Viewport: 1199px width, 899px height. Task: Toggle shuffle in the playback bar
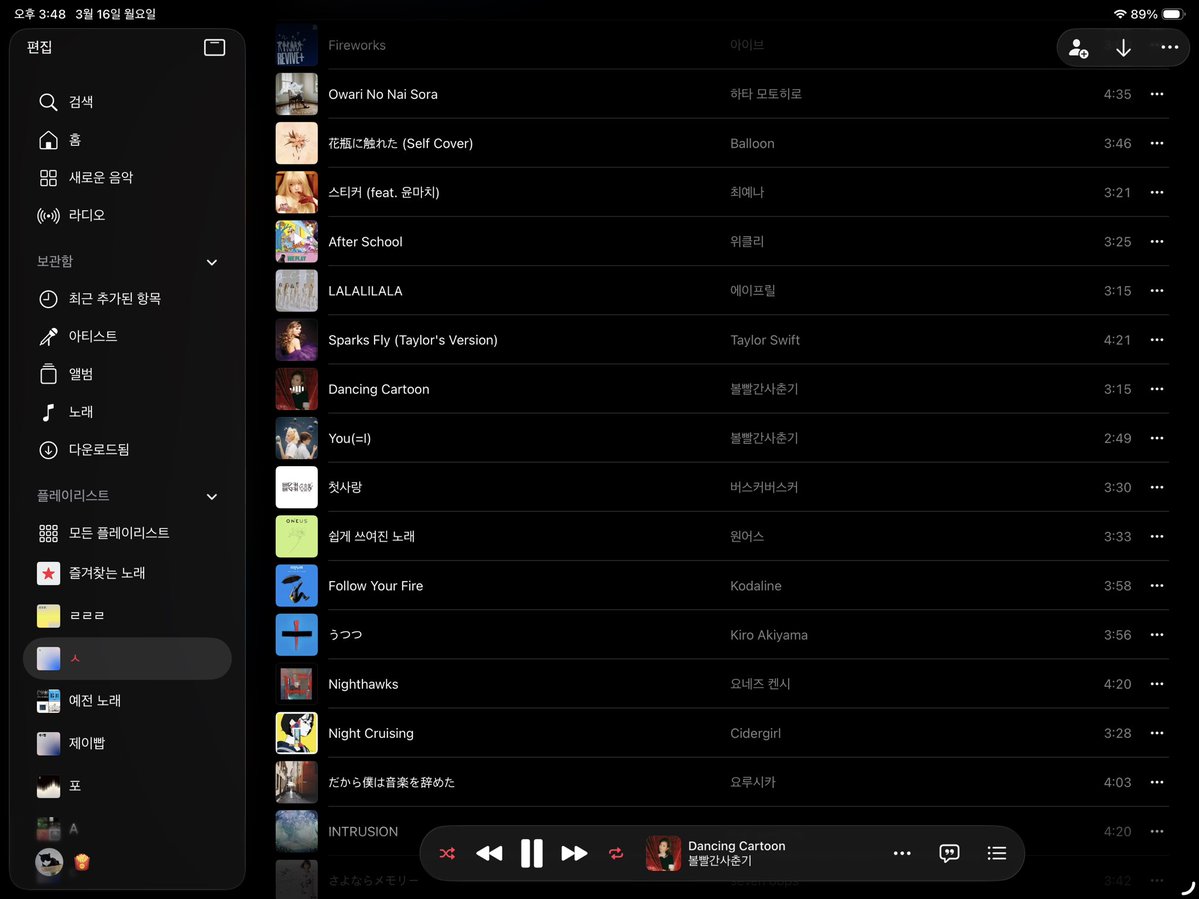point(447,853)
